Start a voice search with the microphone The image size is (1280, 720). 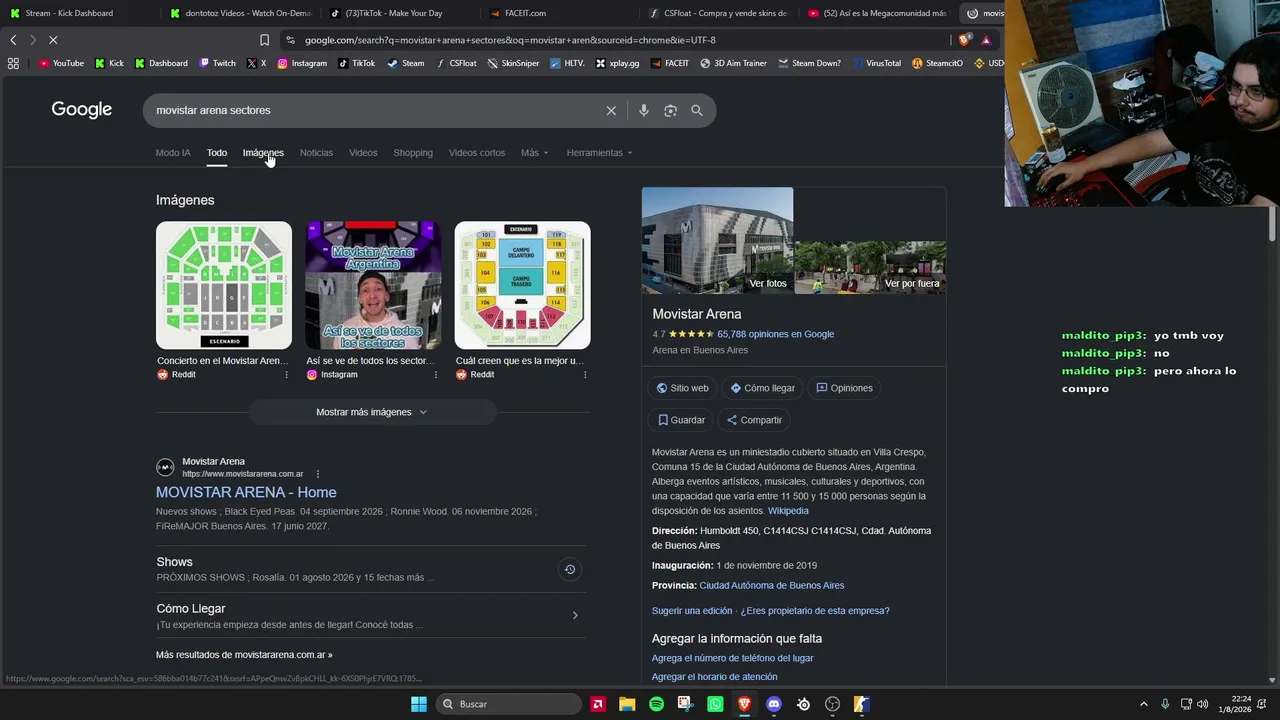click(644, 110)
